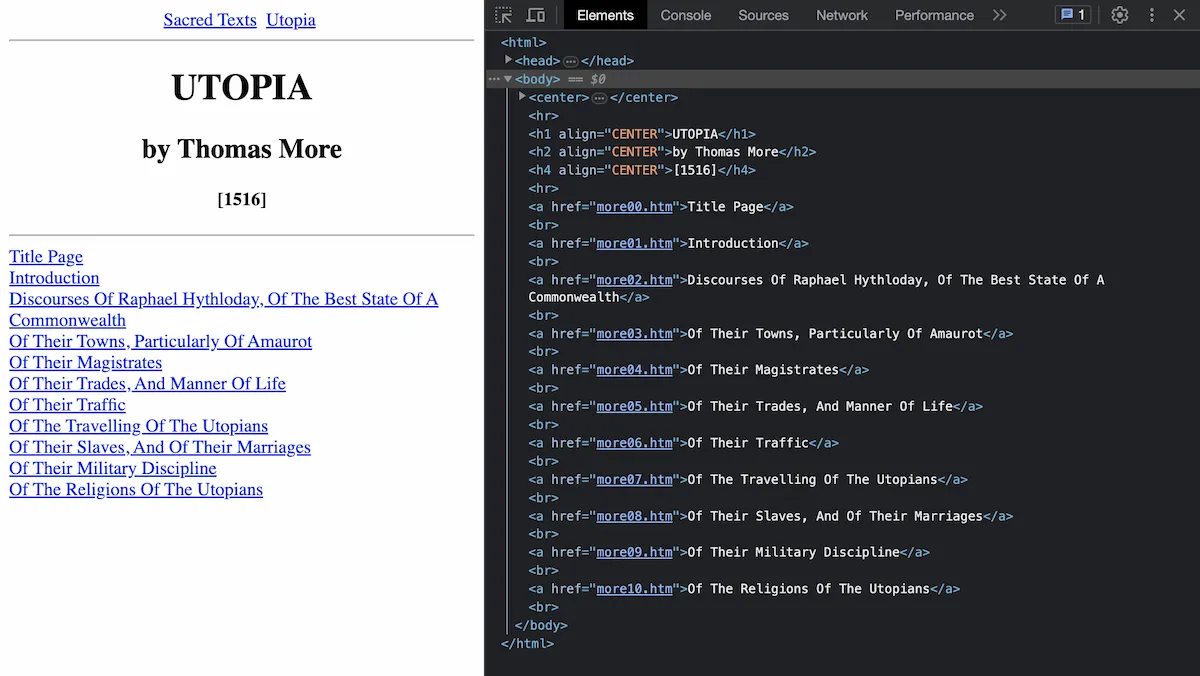Viewport: 1200px width, 676px height.
Task: Click more10.htm href in DevTools
Action: point(634,589)
